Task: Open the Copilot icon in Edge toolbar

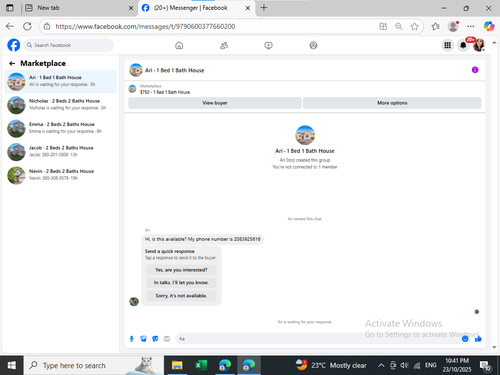Action: [x=489, y=26]
